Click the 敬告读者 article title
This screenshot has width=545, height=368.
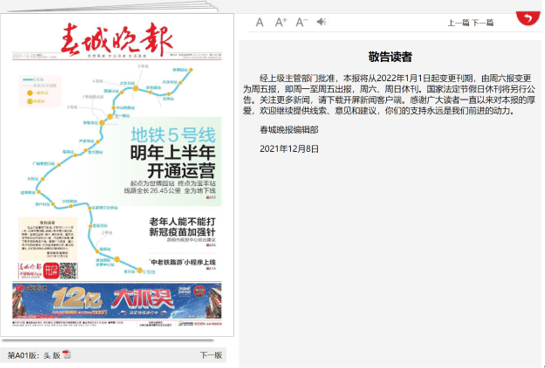390,57
